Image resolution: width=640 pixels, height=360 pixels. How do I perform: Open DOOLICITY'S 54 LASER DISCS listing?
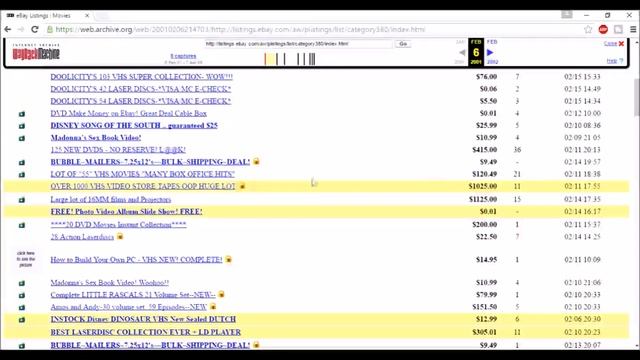(141, 101)
